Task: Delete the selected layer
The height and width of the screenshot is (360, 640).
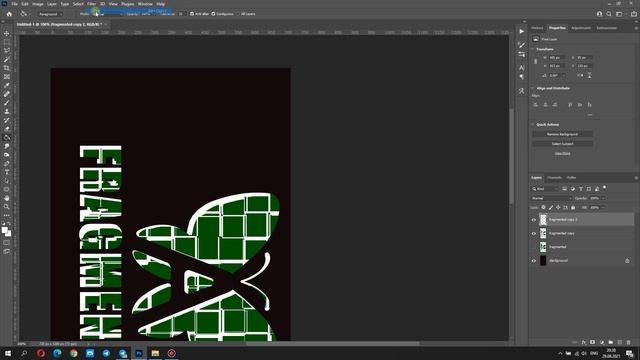Action: 629,342
